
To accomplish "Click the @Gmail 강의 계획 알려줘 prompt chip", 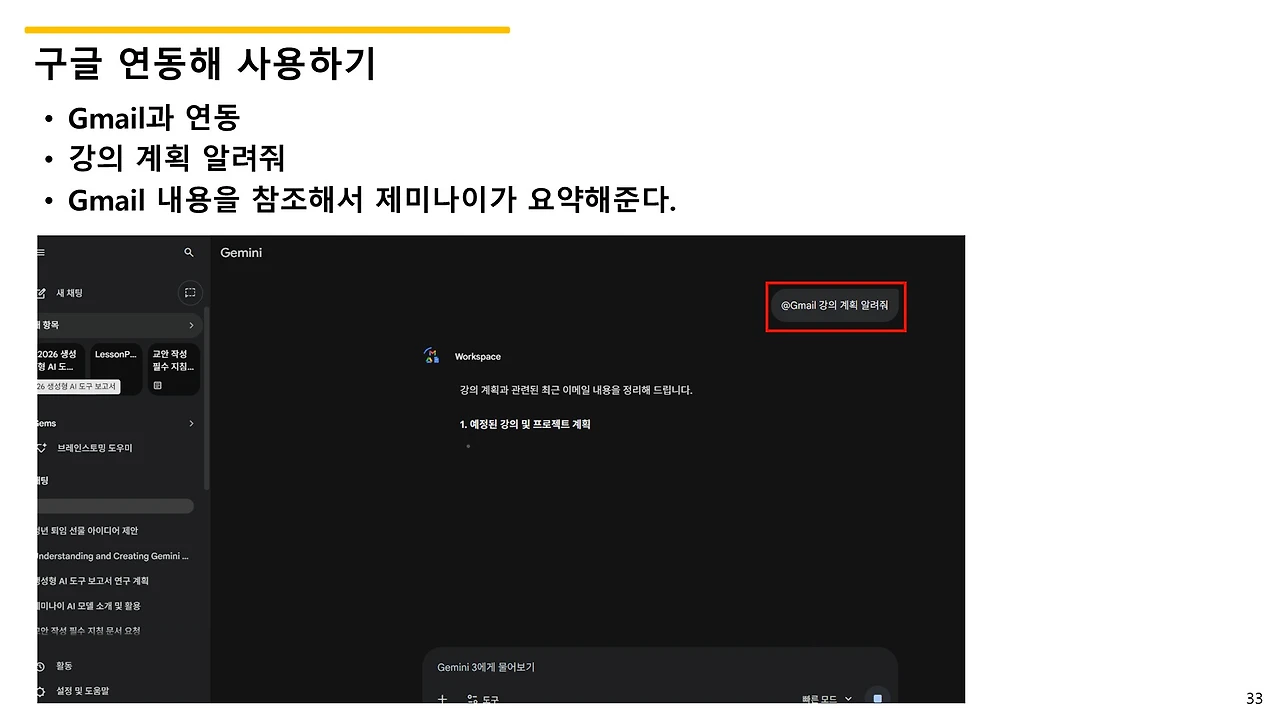I will [x=835, y=306].
